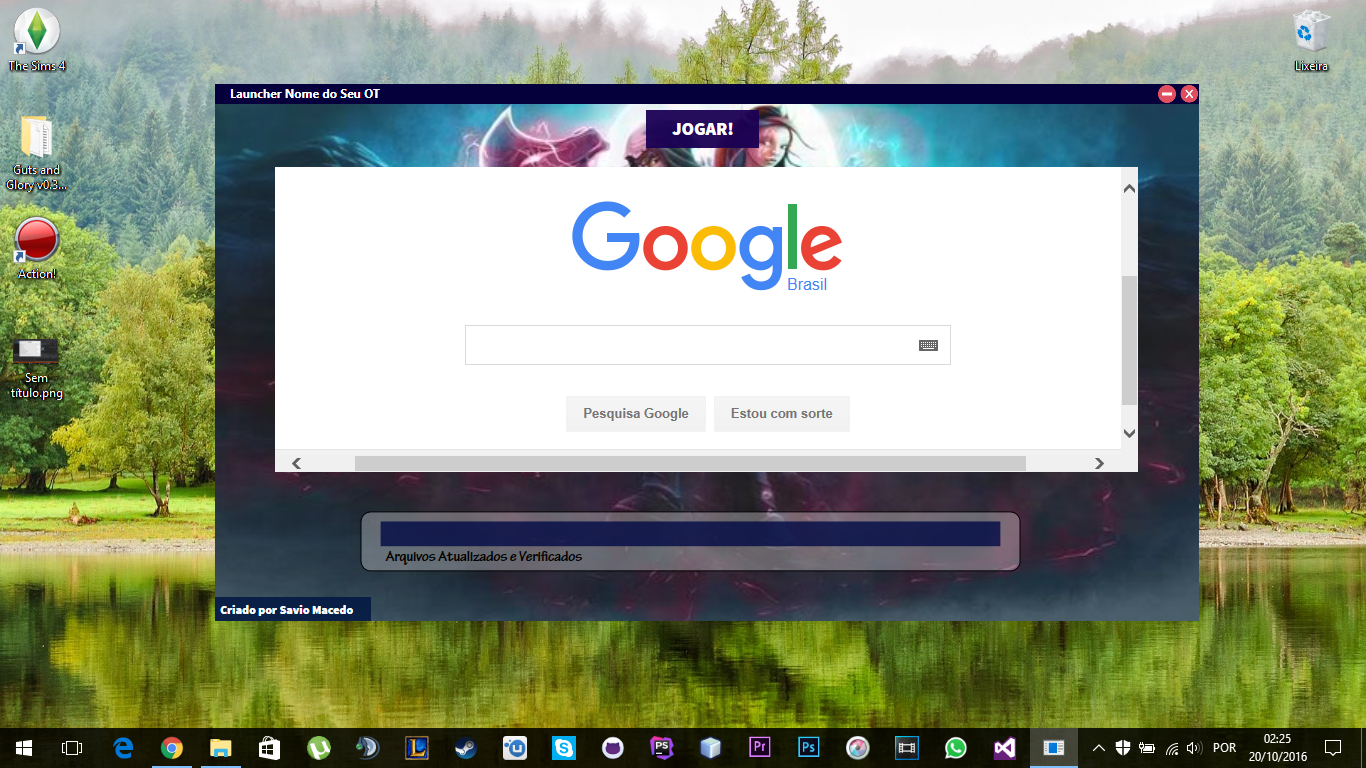Open WhatsApp from the taskbar
1366x768 pixels.
[x=956, y=747]
